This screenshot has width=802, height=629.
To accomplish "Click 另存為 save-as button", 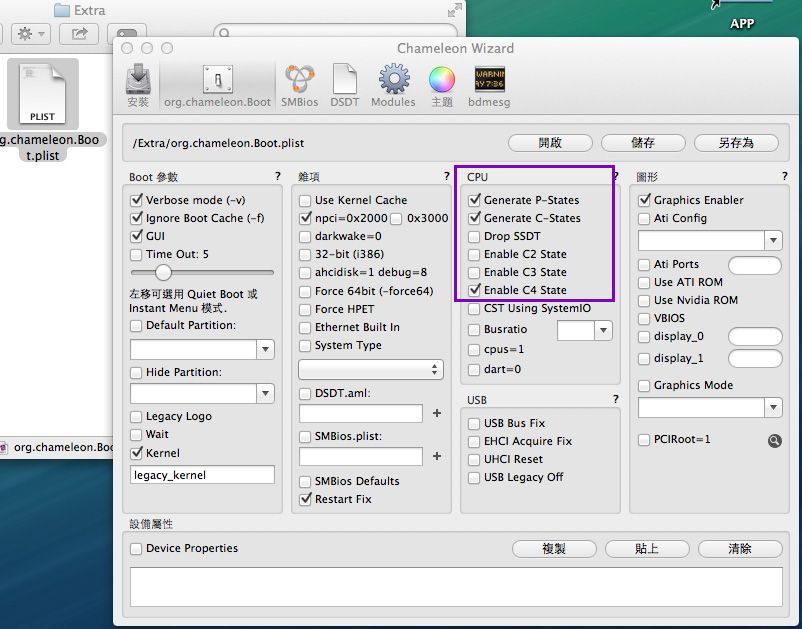I will tap(736, 143).
